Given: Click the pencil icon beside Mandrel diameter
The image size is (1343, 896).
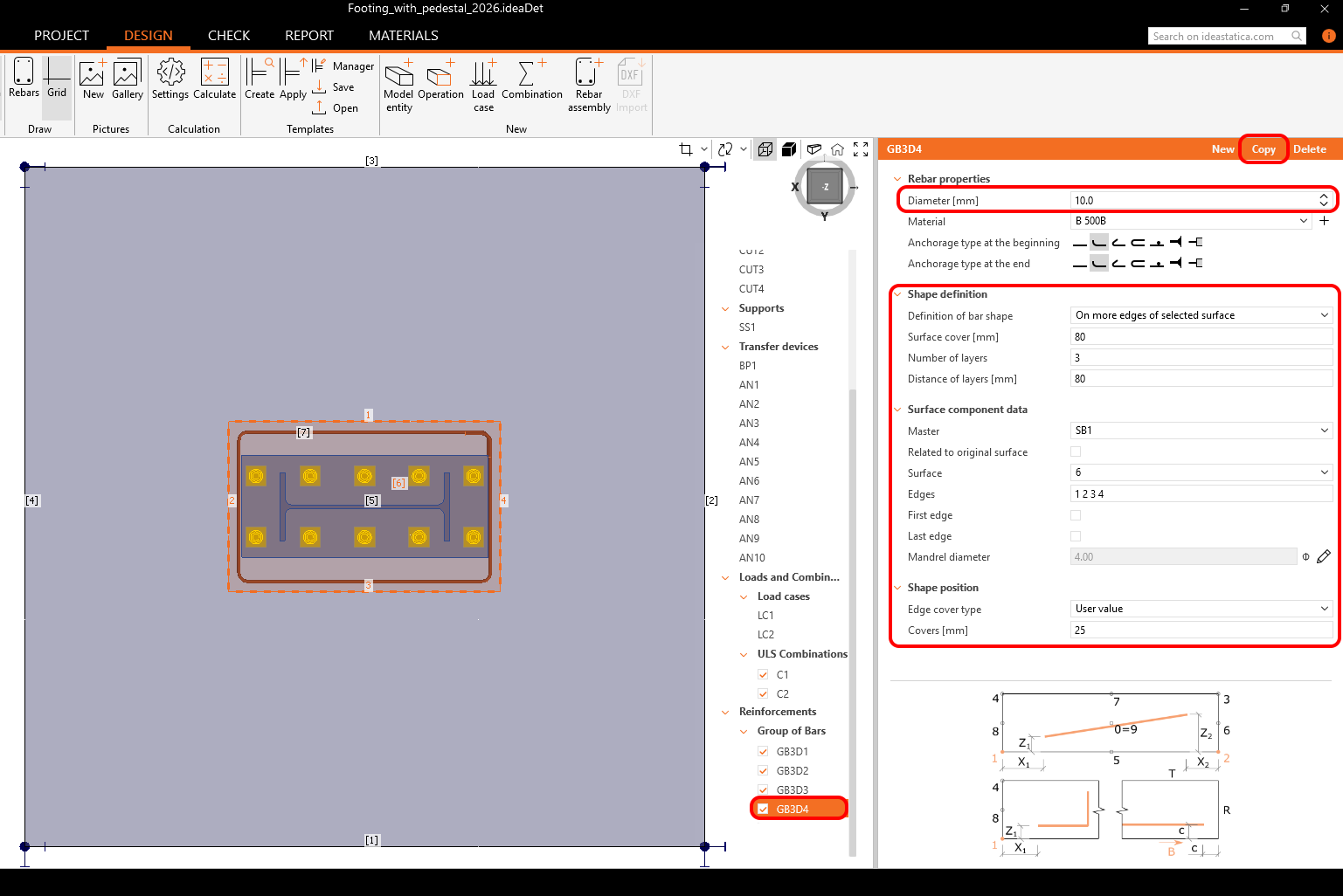Looking at the screenshot, I should pyautogui.click(x=1324, y=556).
